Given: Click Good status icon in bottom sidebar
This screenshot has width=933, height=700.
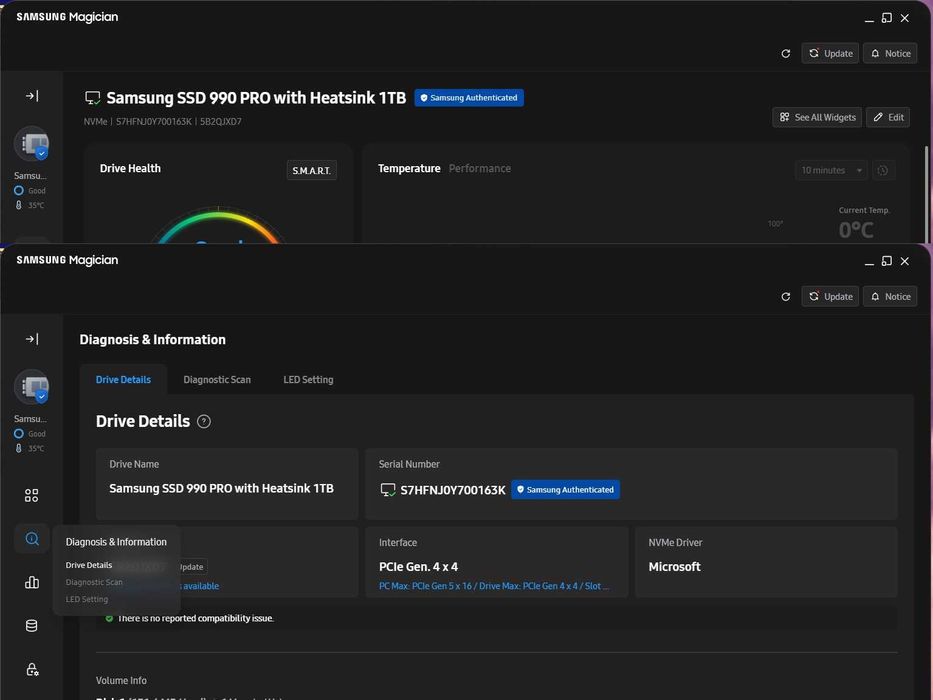Looking at the screenshot, I should [x=18, y=433].
